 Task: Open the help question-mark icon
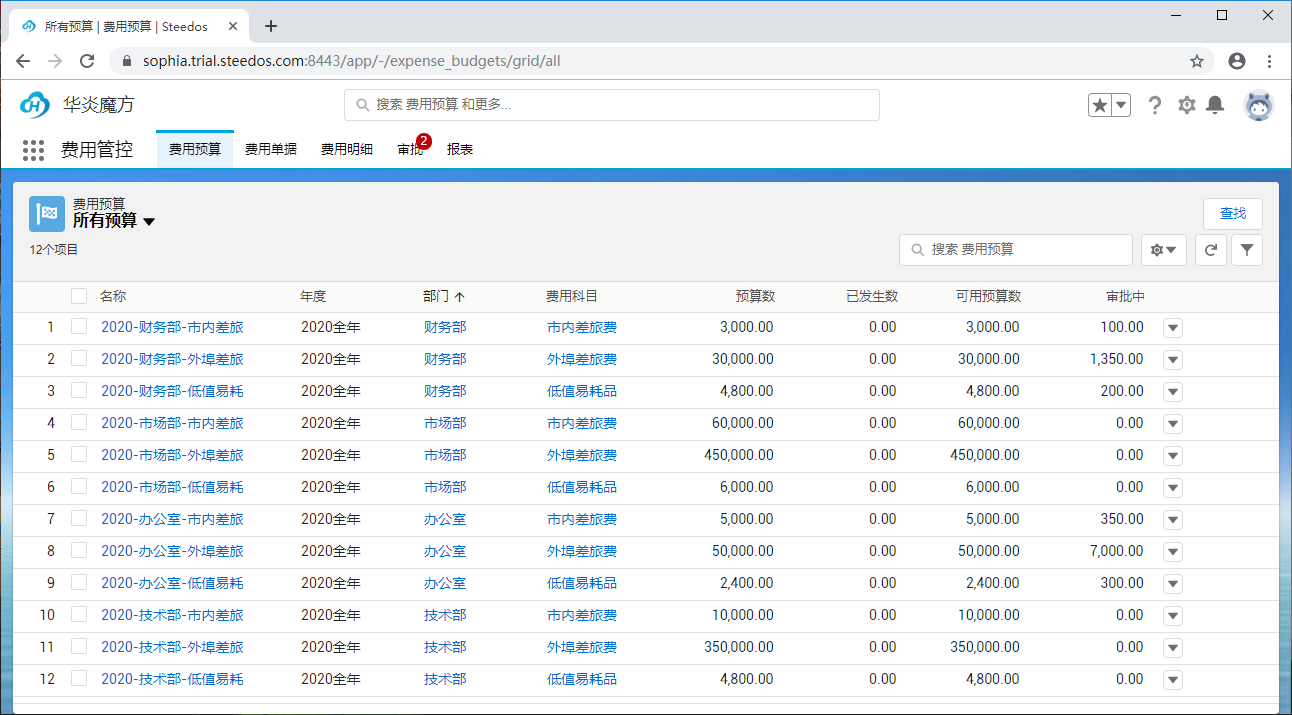pos(1155,104)
